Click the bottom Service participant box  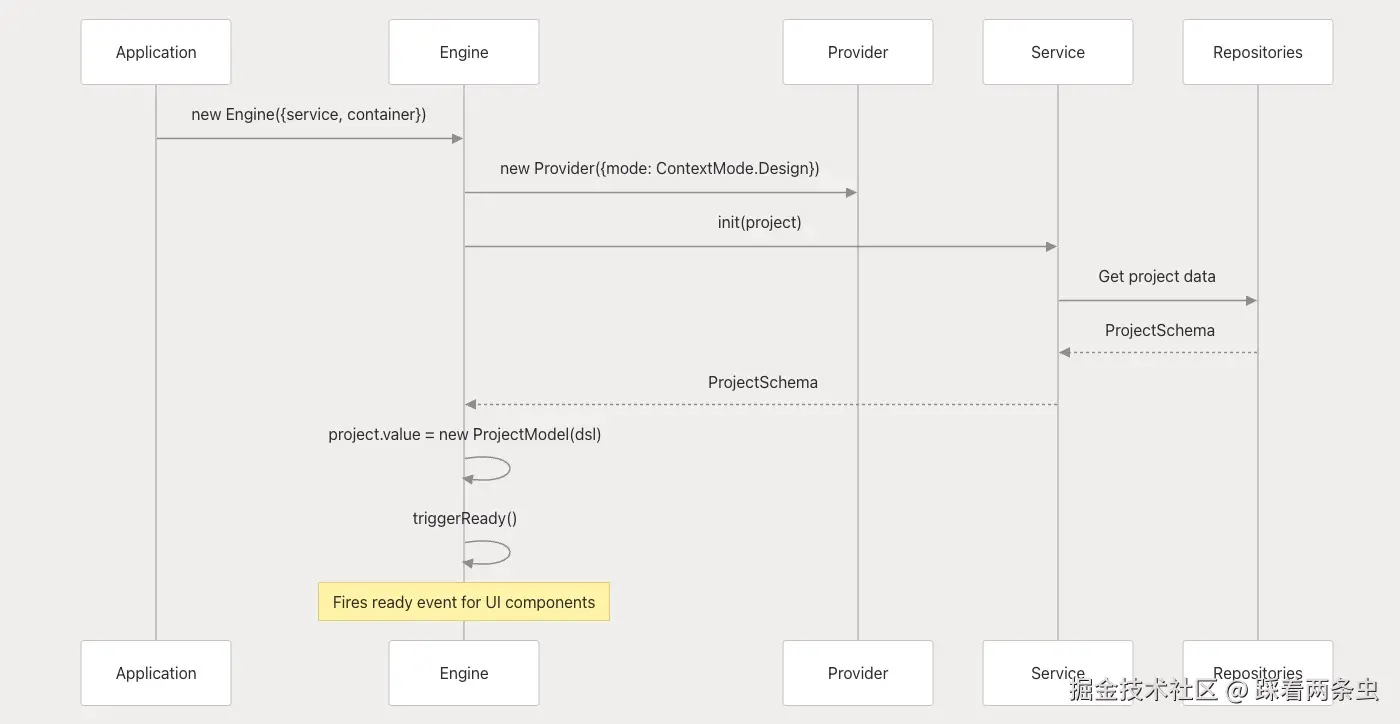[1058, 673]
